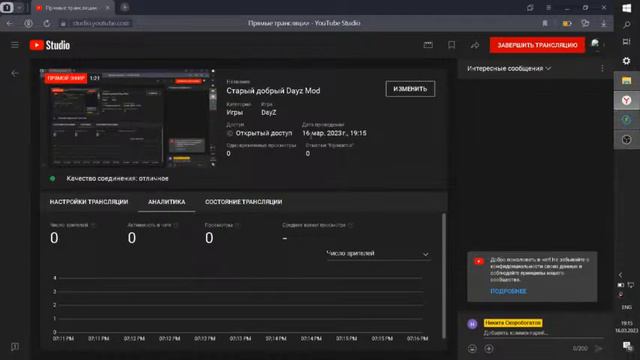The width and height of the screenshot is (640, 360).
Task: Click the 'ENG' language indicator
Action: point(627,307)
